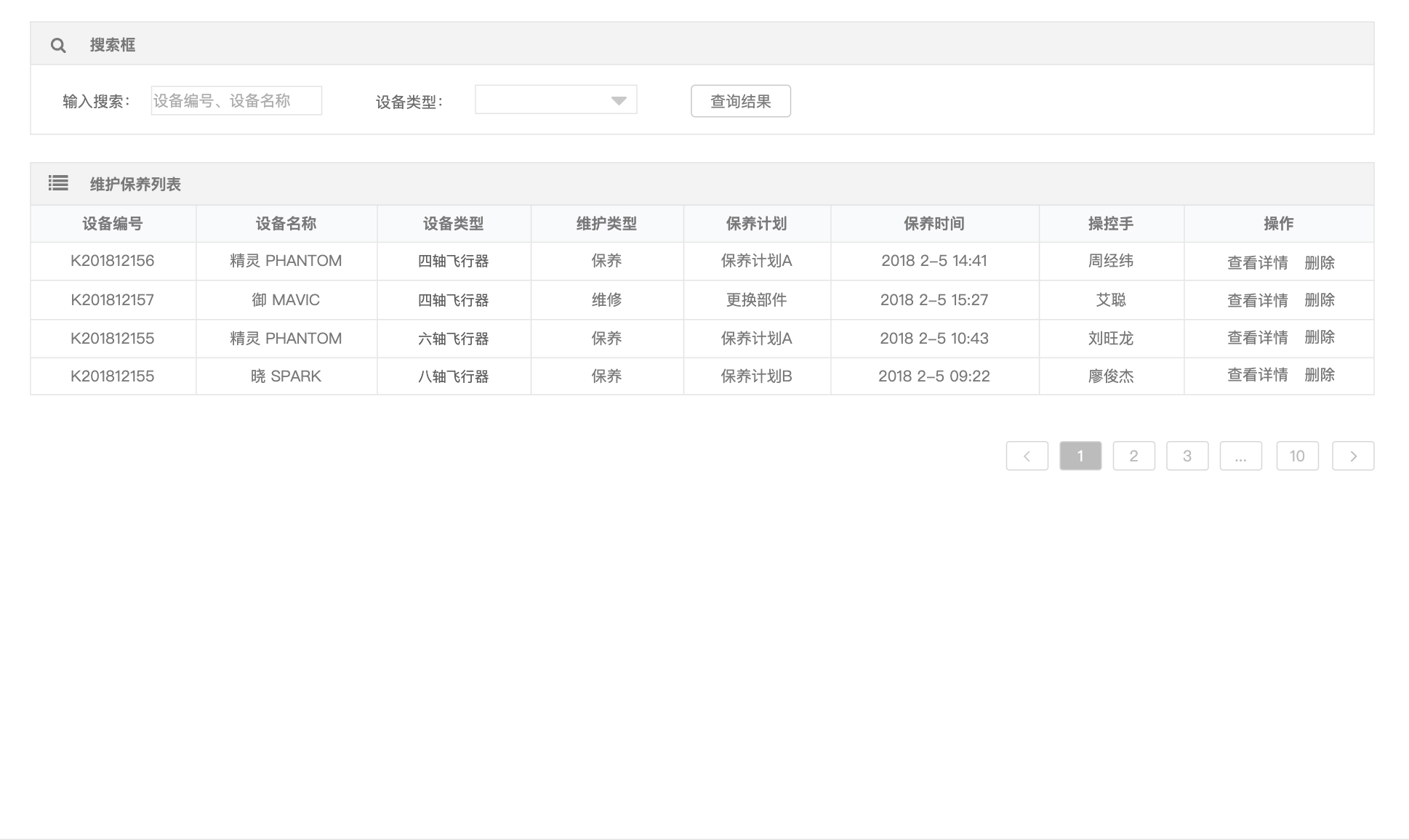The height and width of the screenshot is (840, 1409).
Task: Open 查看详情 for 御 MAVIC row
Action: 1257,300
